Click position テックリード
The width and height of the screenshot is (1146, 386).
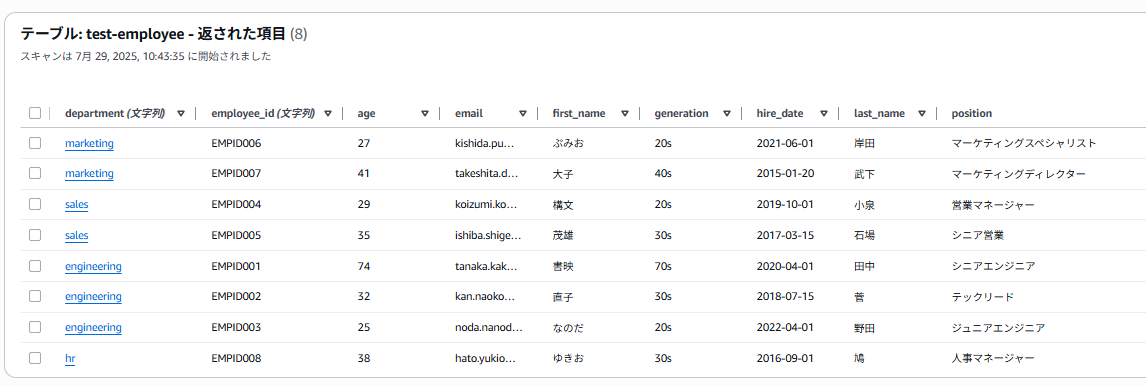pos(982,297)
